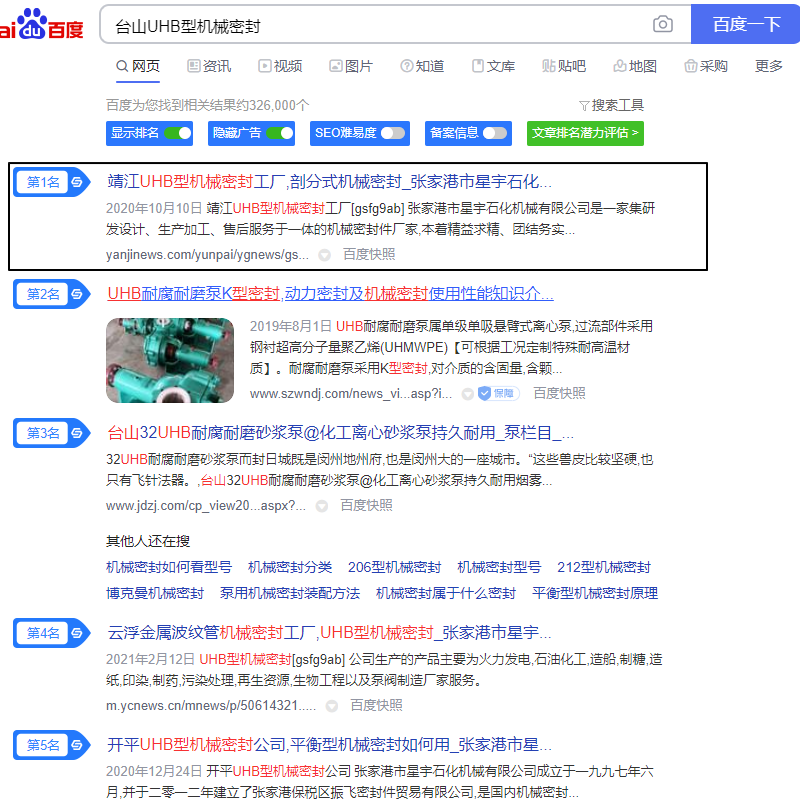Viewport: 800px width, 800px height.
Task: Click the camera image-search icon
Action: (662, 24)
